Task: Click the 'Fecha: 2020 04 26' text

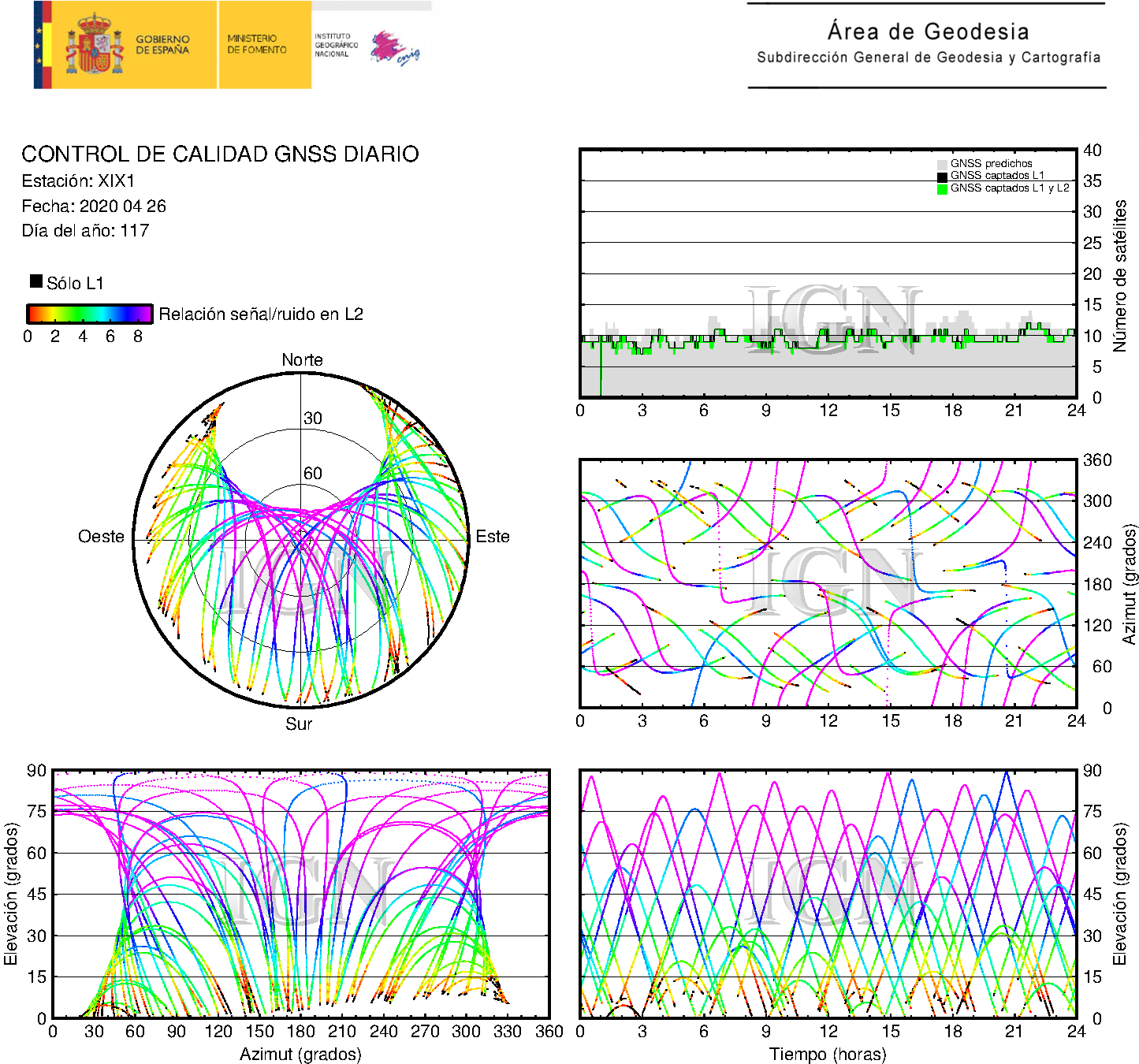Action: pos(94,206)
